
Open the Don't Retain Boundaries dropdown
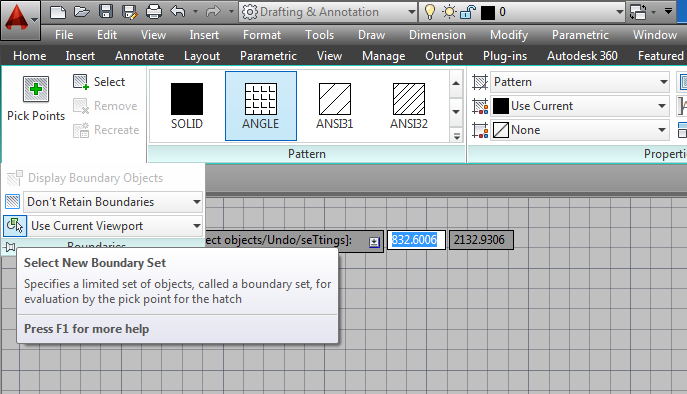tap(113, 202)
